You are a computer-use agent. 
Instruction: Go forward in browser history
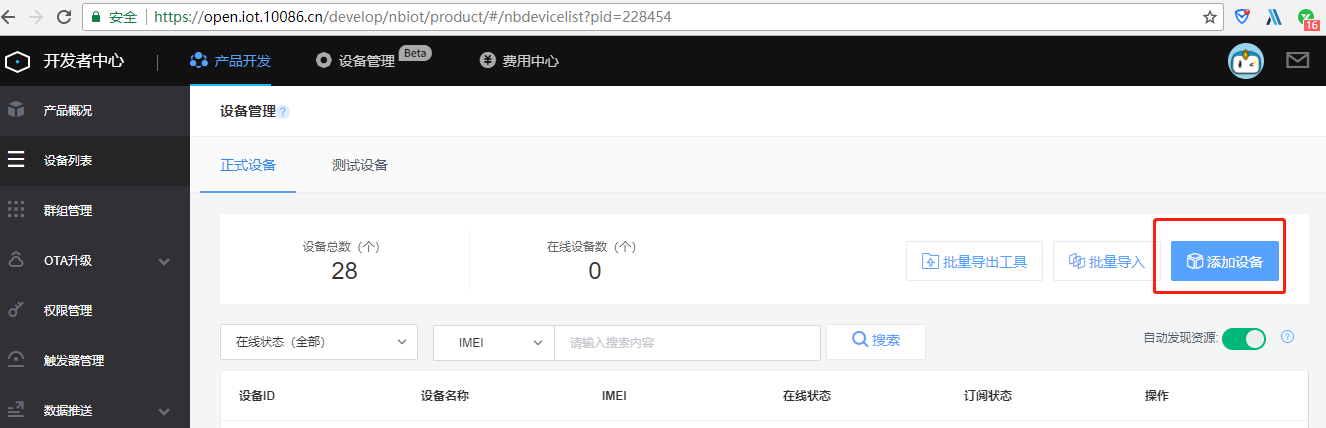tap(37, 17)
